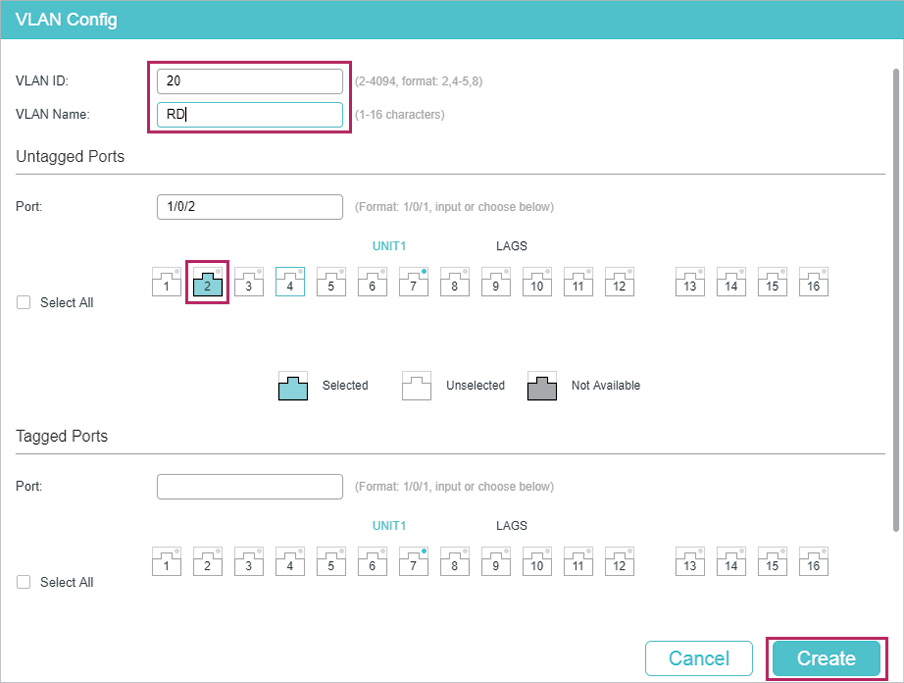The width and height of the screenshot is (904, 683).
Task: Switch to LAGS in Untagged Ports
Action: (511, 246)
